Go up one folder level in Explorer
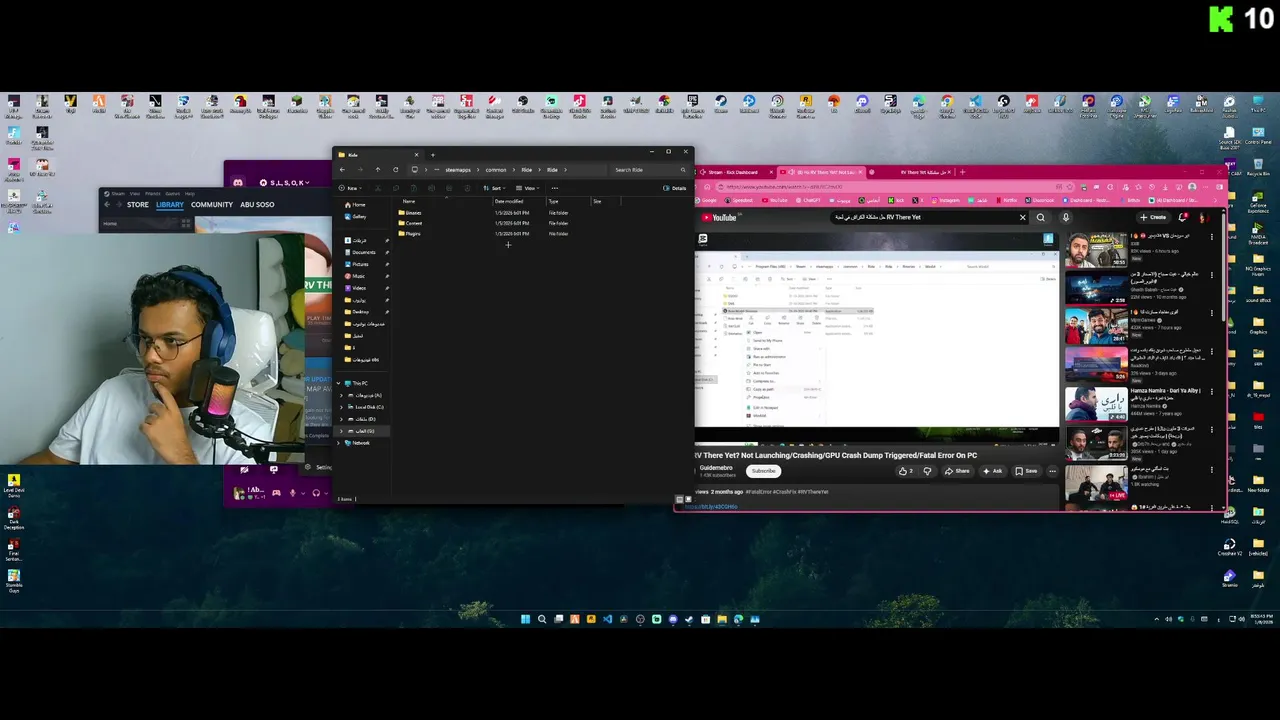Image resolution: width=1280 pixels, height=720 pixels. (x=378, y=170)
